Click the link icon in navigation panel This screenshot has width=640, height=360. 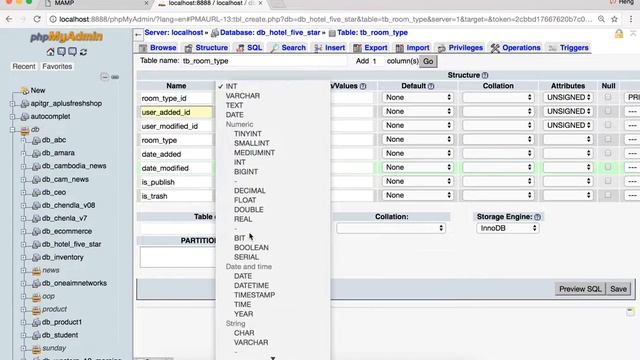click(115, 77)
